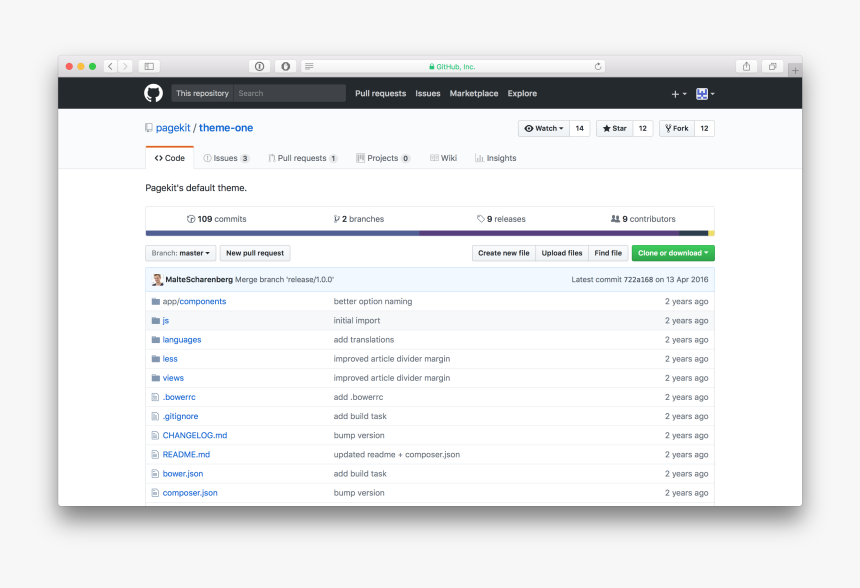Click Safari's sidebar toggle icon
The image size is (860, 588).
click(x=149, y=66)
